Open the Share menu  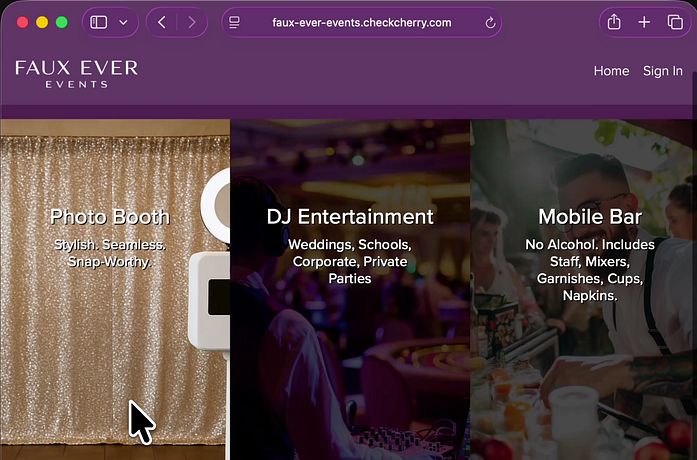614,22
